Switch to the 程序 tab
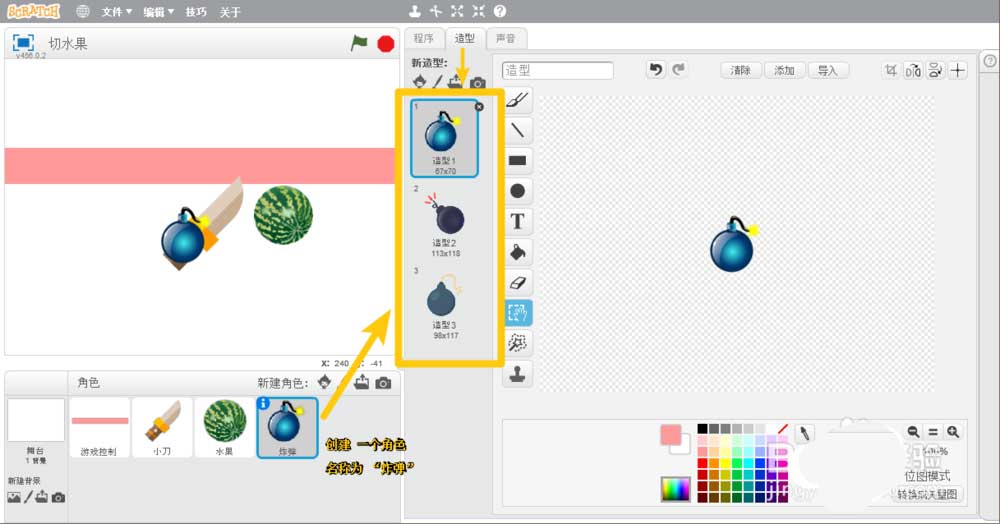 pos(423,38)
